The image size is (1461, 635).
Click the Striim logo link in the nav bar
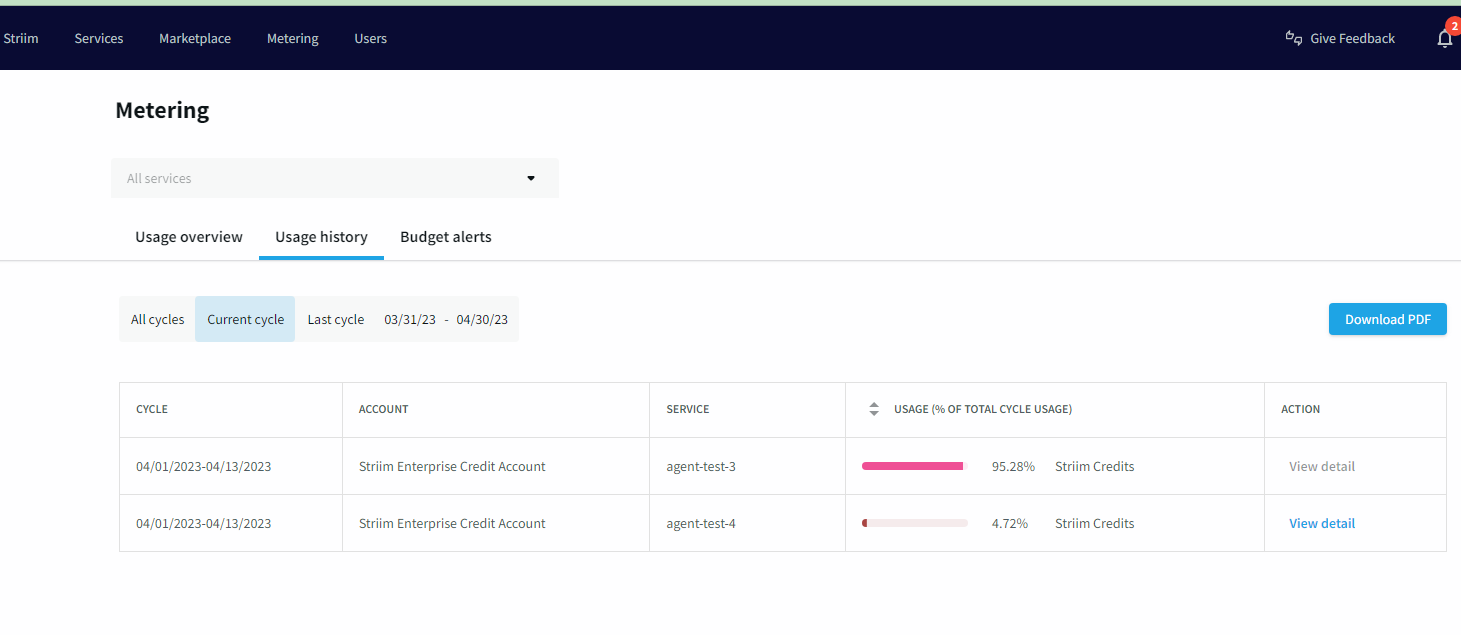21,38
